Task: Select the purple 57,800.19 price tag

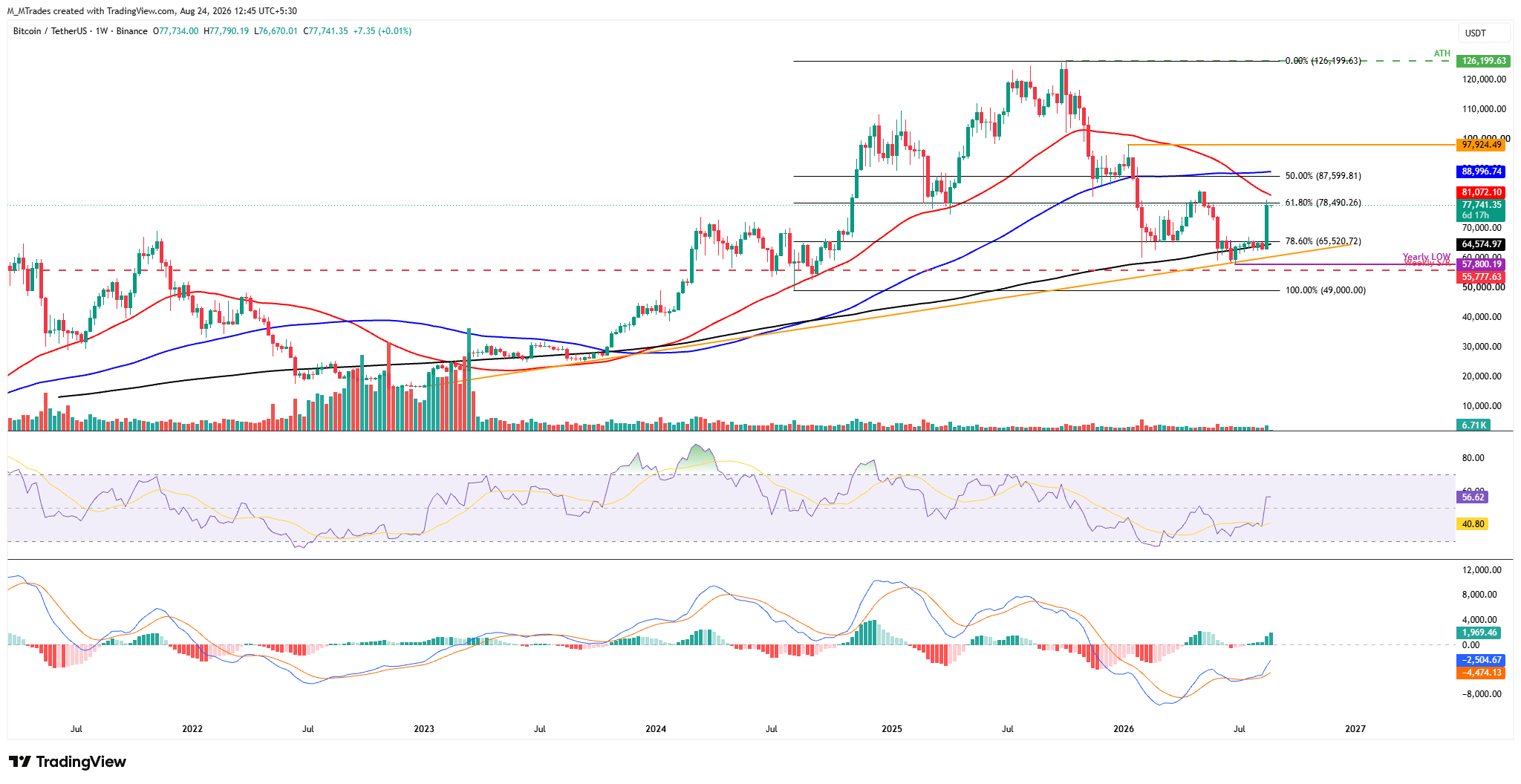Action: coord(1482,264)
